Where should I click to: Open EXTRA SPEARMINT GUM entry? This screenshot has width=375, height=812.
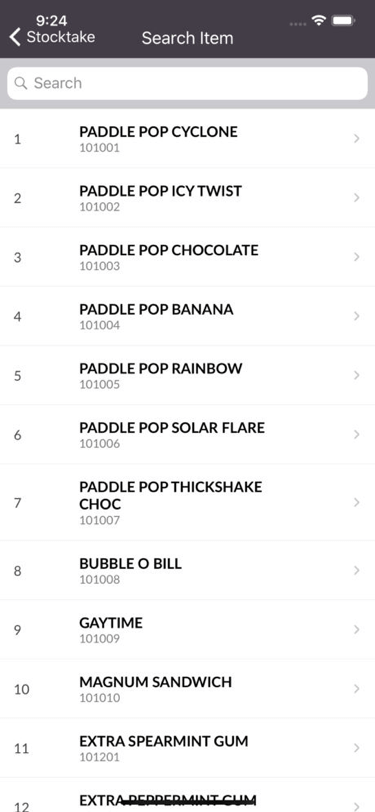pos(188,748)
